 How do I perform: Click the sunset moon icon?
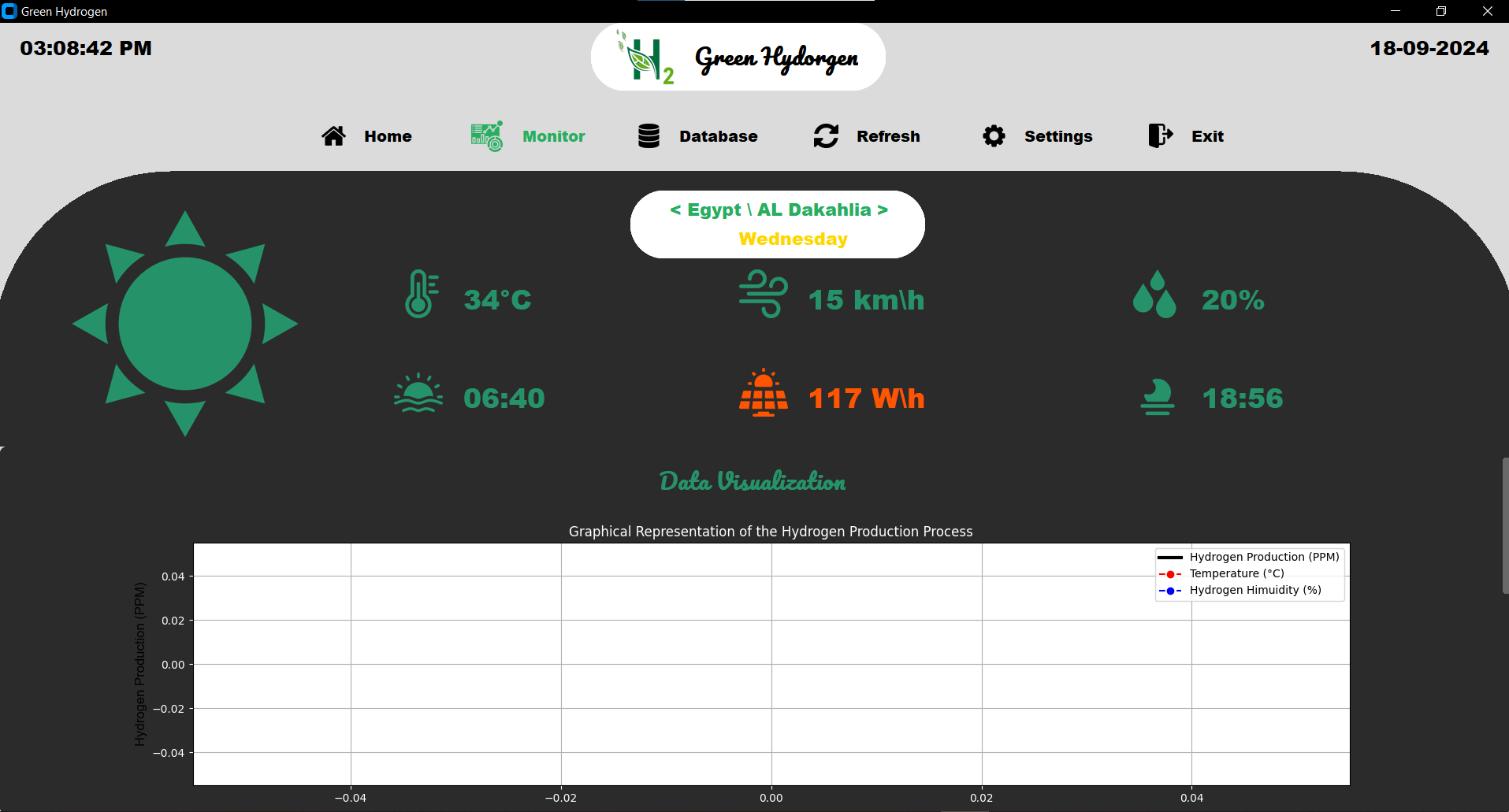point(1157,396)
